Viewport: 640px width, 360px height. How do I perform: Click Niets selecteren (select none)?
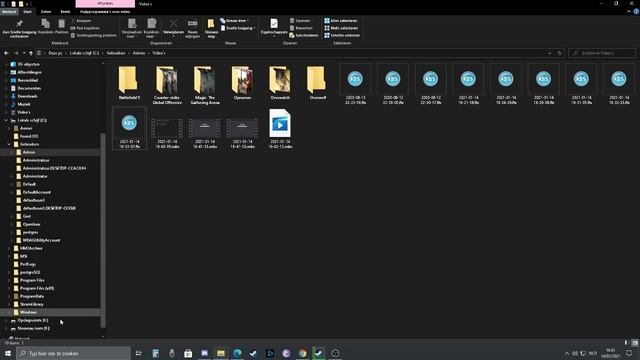pyautogui.click(x=341, y=28)
